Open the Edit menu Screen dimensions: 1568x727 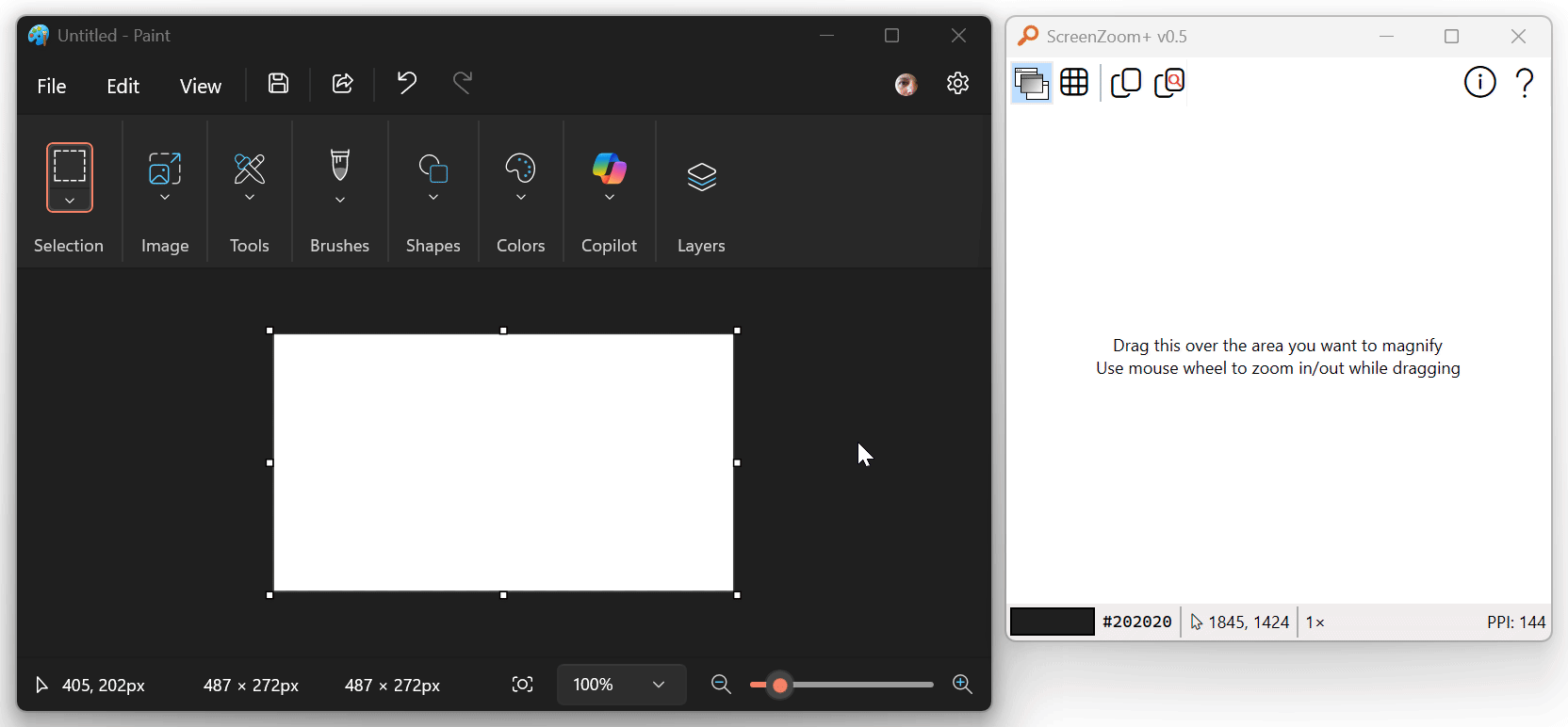click(x=123, y=86)
